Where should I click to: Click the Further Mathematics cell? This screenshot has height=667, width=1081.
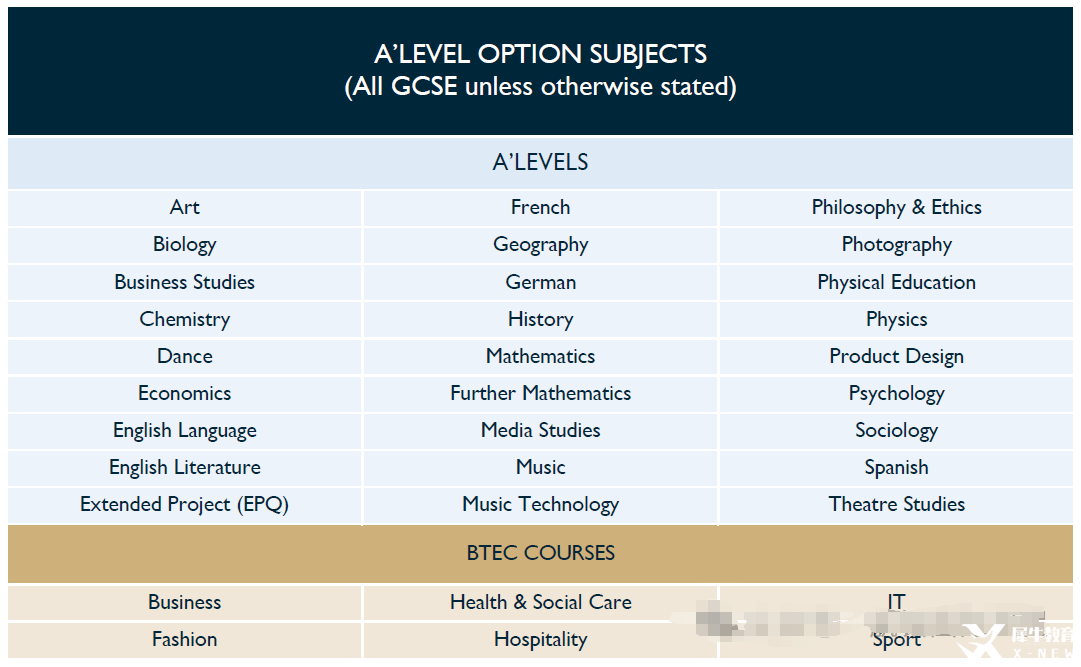click(540, 393)
